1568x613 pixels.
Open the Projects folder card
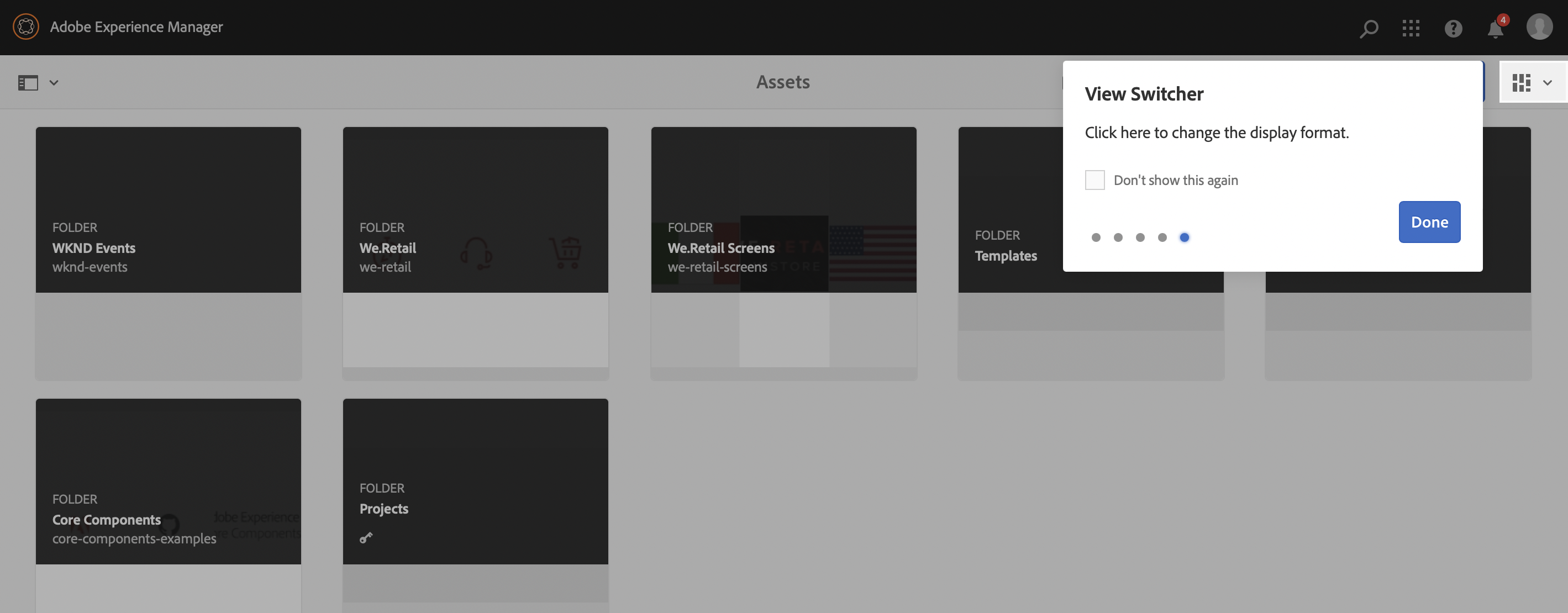[x=475, y=505]
